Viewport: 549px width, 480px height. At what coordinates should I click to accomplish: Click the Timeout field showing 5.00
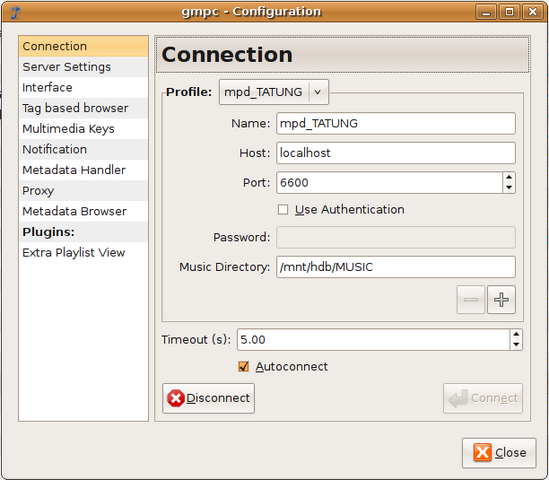(373, 340)
